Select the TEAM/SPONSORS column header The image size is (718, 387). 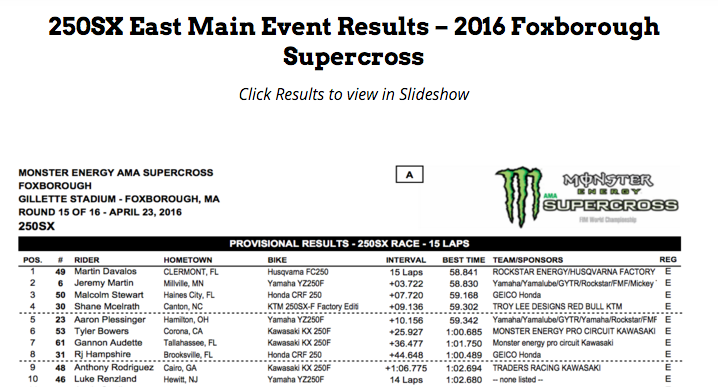[x=528, y=260]
